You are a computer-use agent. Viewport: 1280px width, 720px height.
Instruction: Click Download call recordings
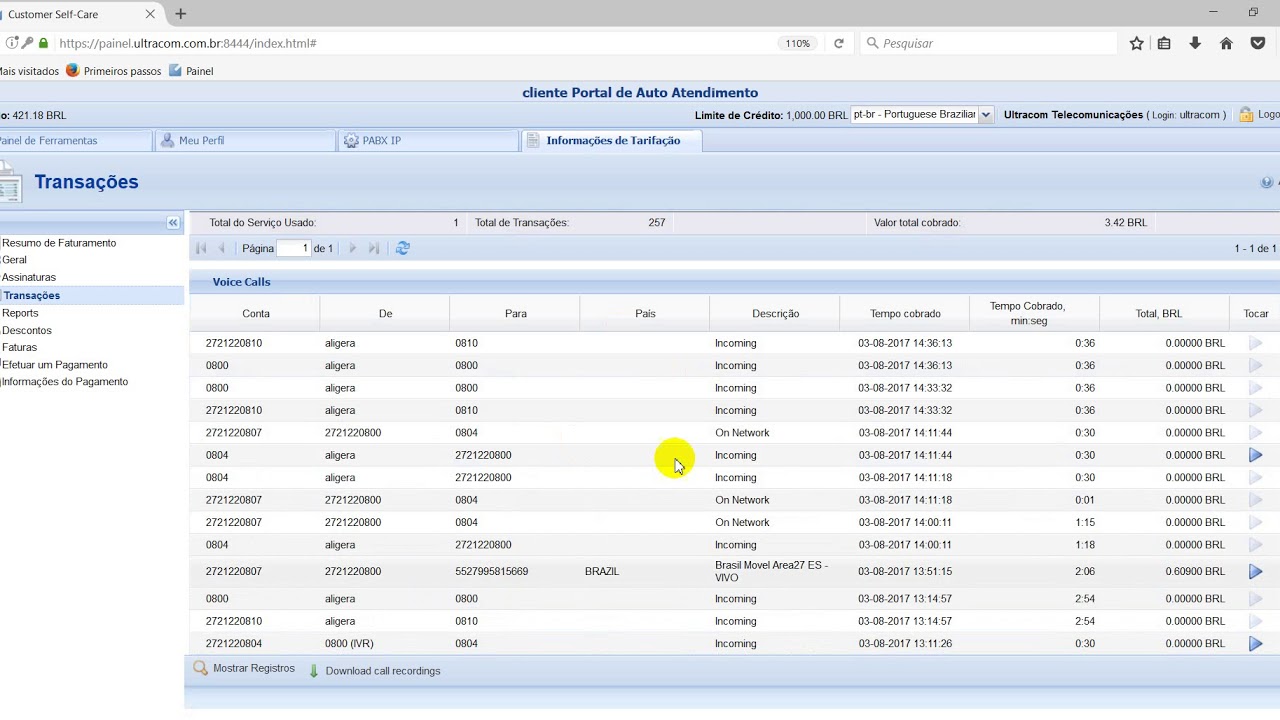pos(373,671)
